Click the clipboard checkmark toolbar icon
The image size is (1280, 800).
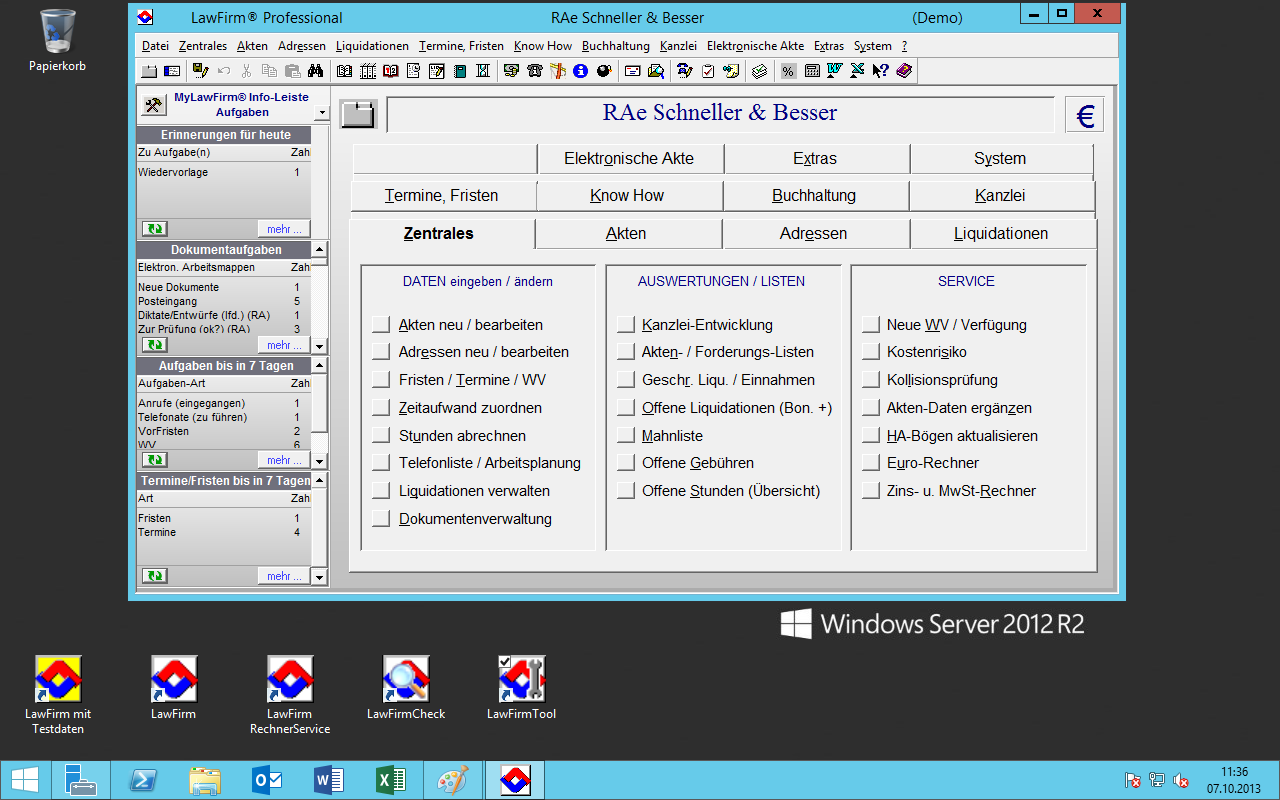click(x=707, y=71)
